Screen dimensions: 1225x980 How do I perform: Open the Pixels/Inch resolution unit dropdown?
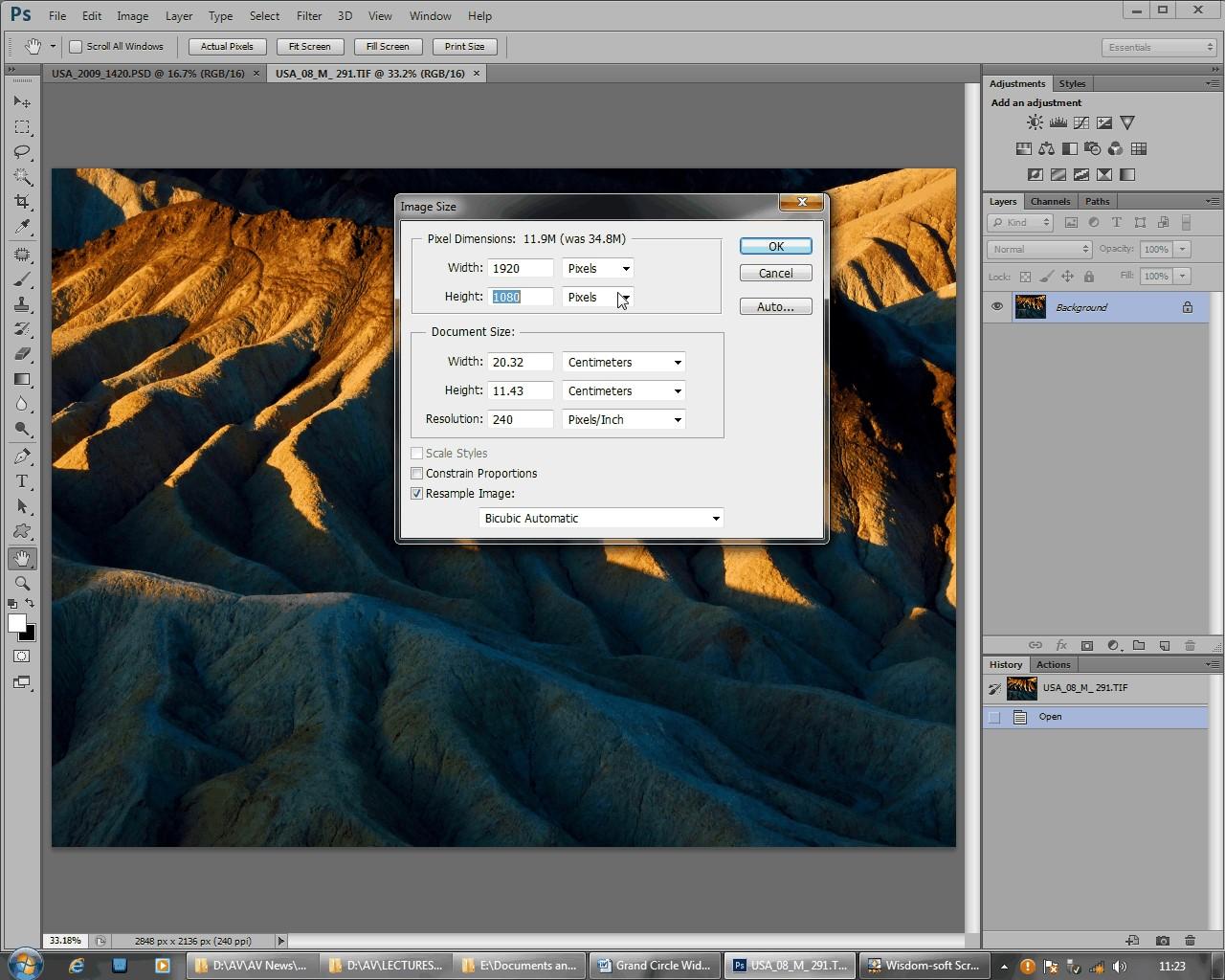coord(623,420)
